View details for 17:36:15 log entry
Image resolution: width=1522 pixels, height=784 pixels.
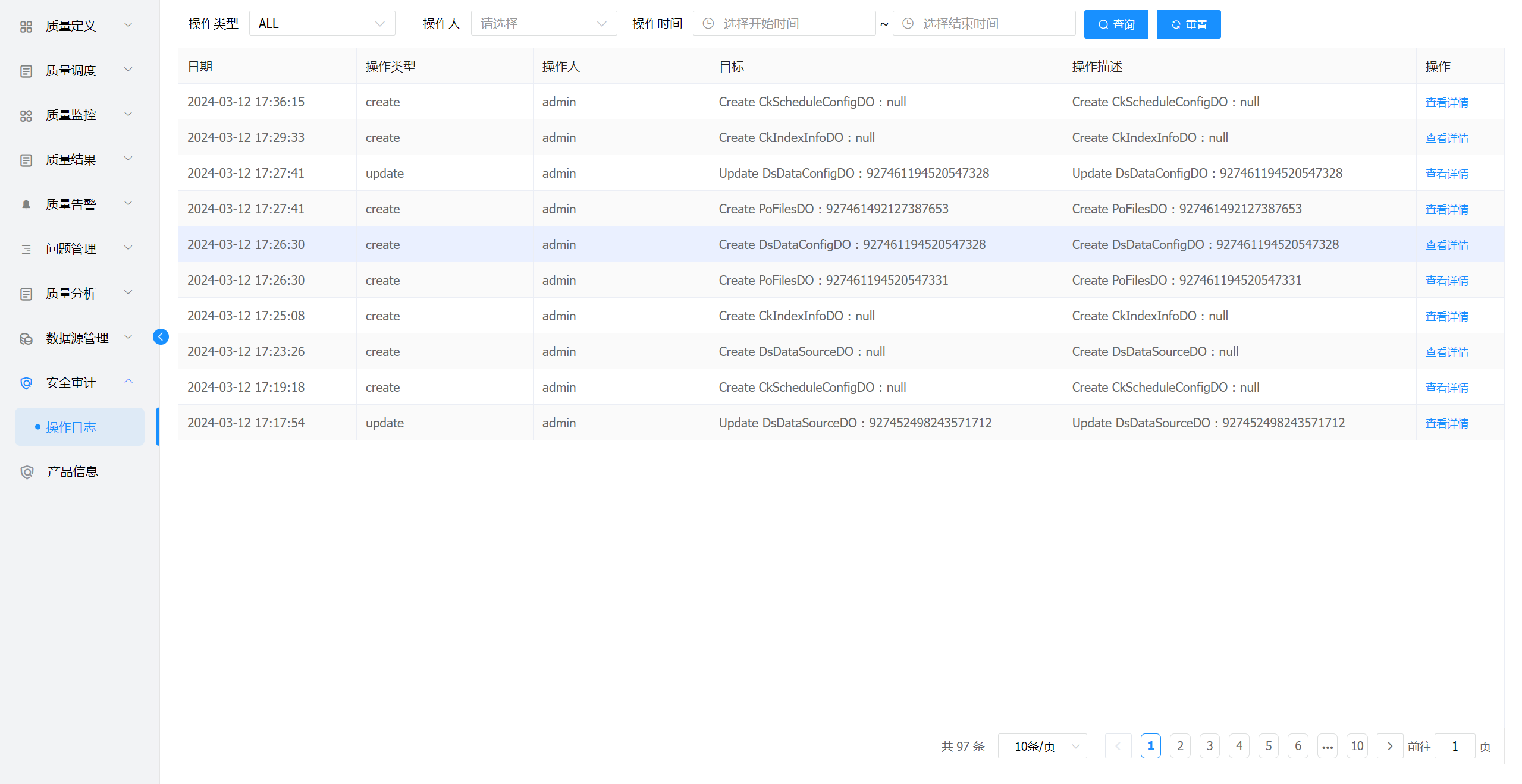pos(1446,102)
